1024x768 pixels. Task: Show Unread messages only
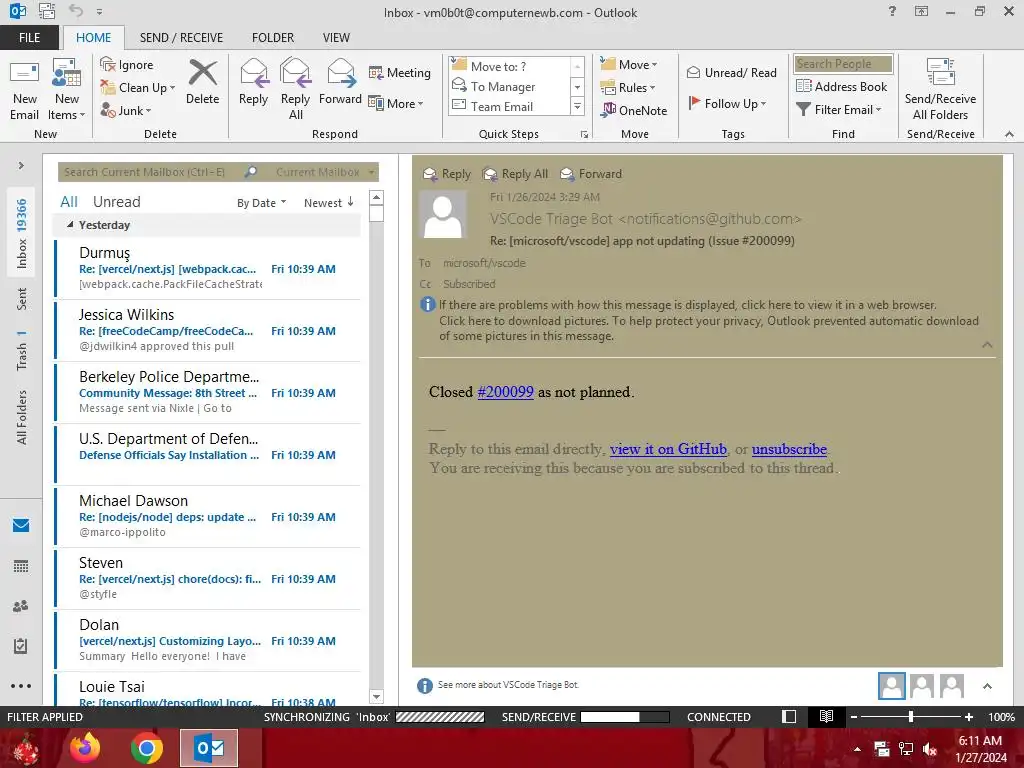pyautogui.click(x=116, y=202)
